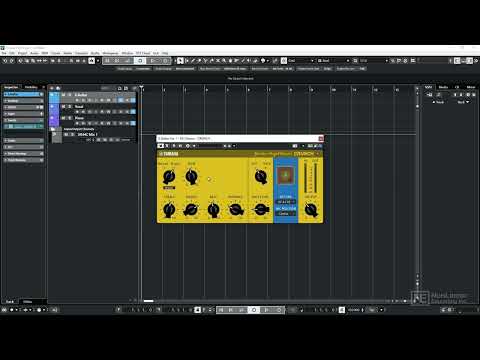Open the File menu

(x=4, y=53)
